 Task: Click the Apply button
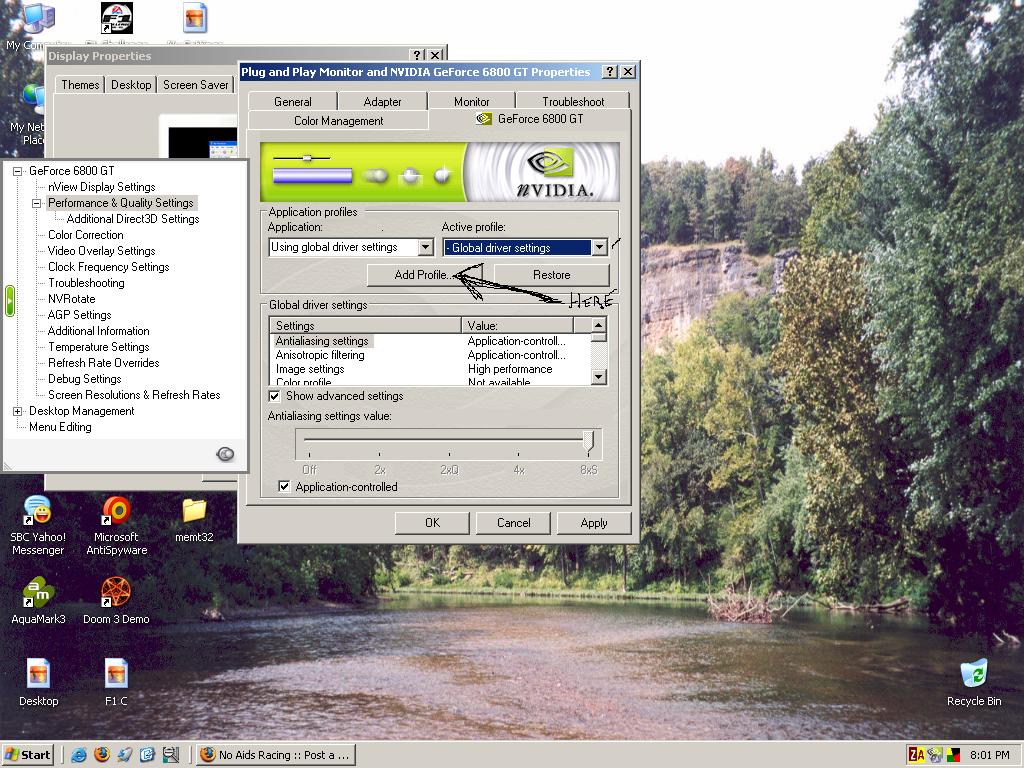click(593, 523)
